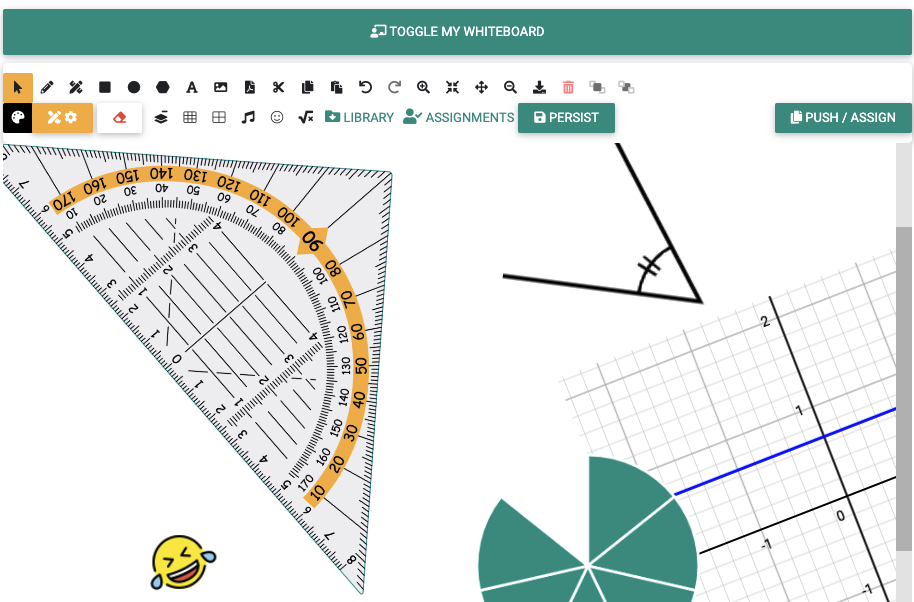The width and height of the screenshot is (914, 602).
Task: Send object to back icon
Action: pyautogui.click(x=626, y=87)
